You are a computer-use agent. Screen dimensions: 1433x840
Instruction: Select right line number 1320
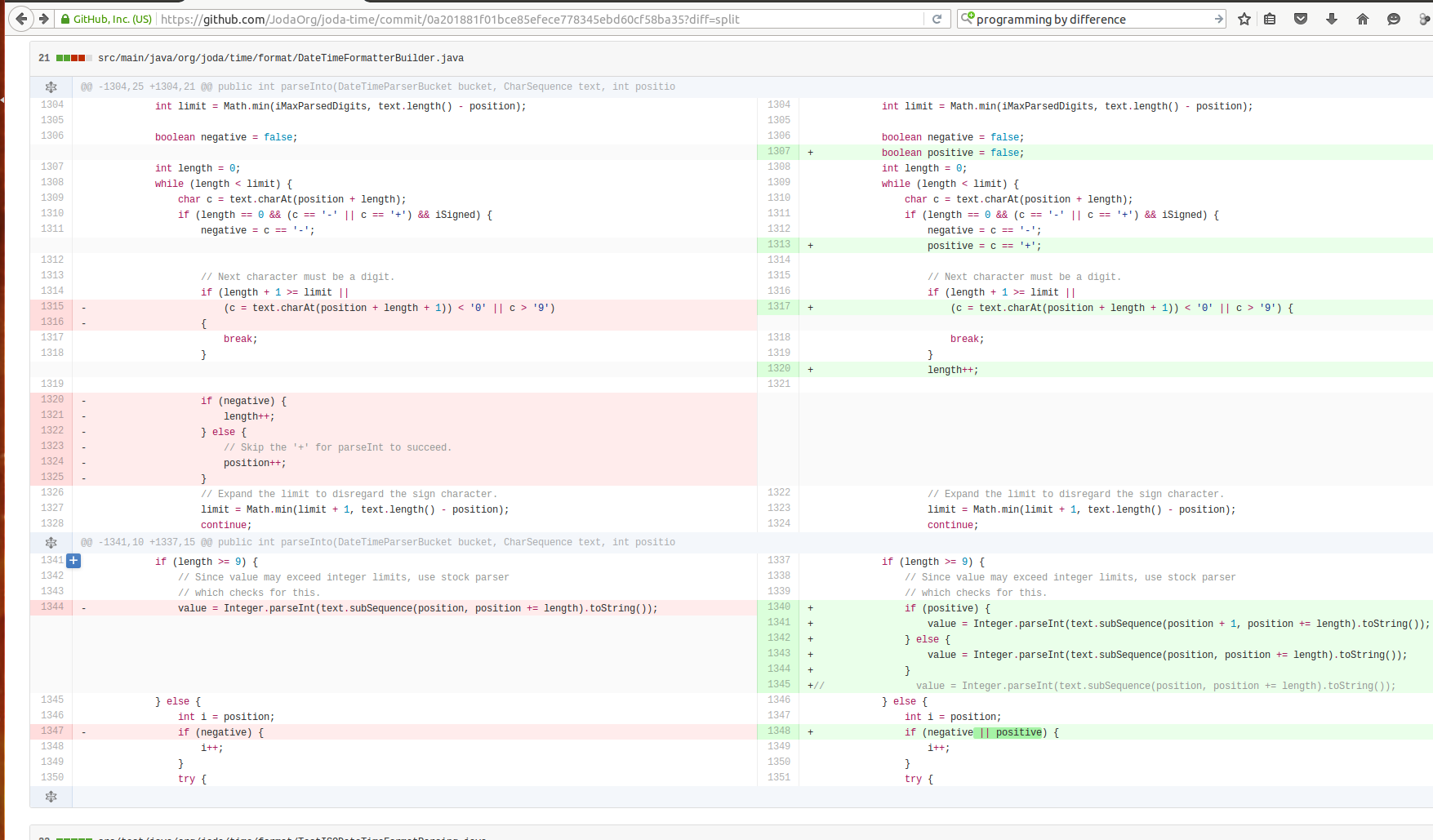tap(778, 369)
